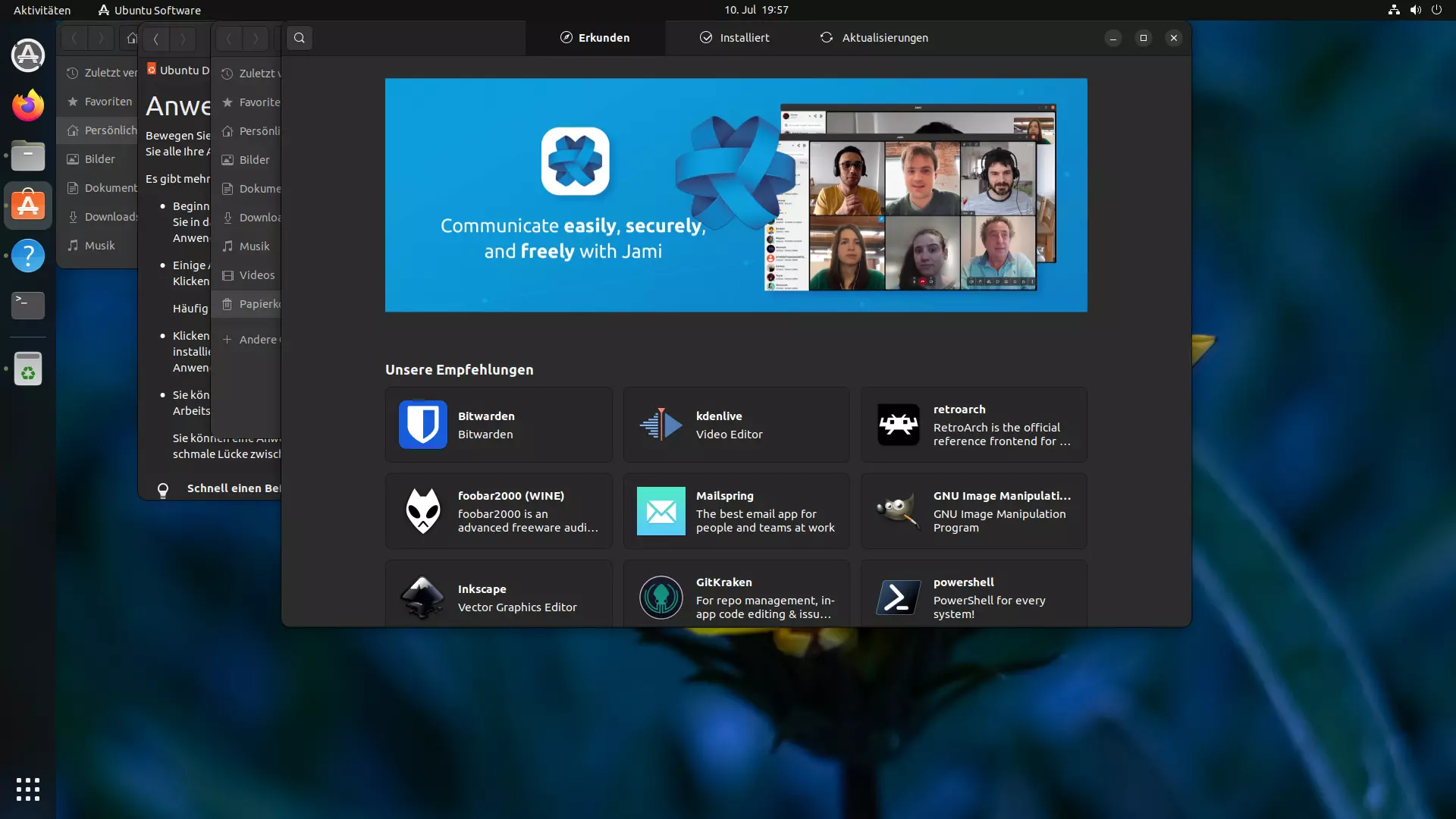
Task: Open the powershell app icon
Action: pos(898,598)
